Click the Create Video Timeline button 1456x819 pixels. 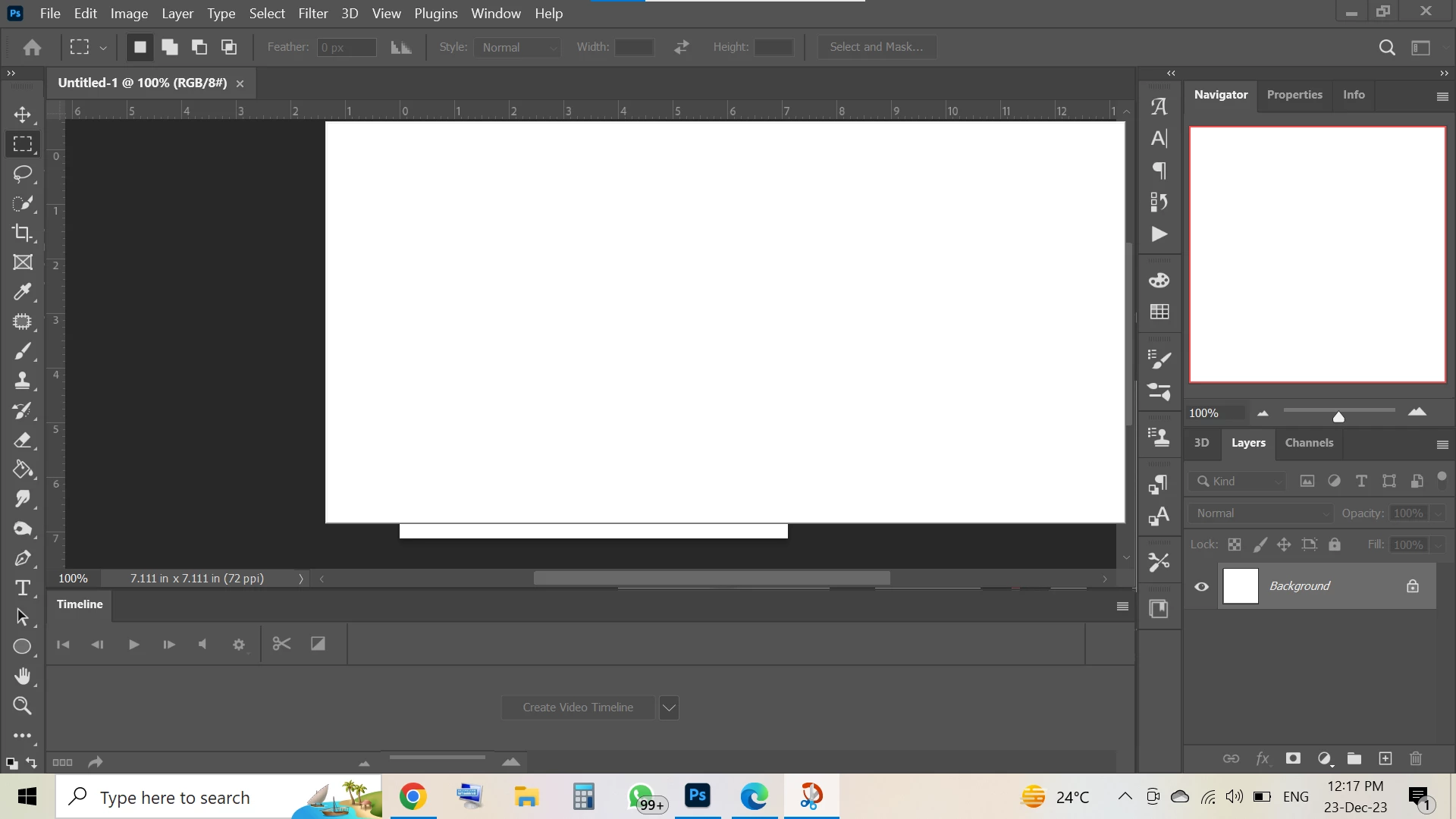coord(578,708)
